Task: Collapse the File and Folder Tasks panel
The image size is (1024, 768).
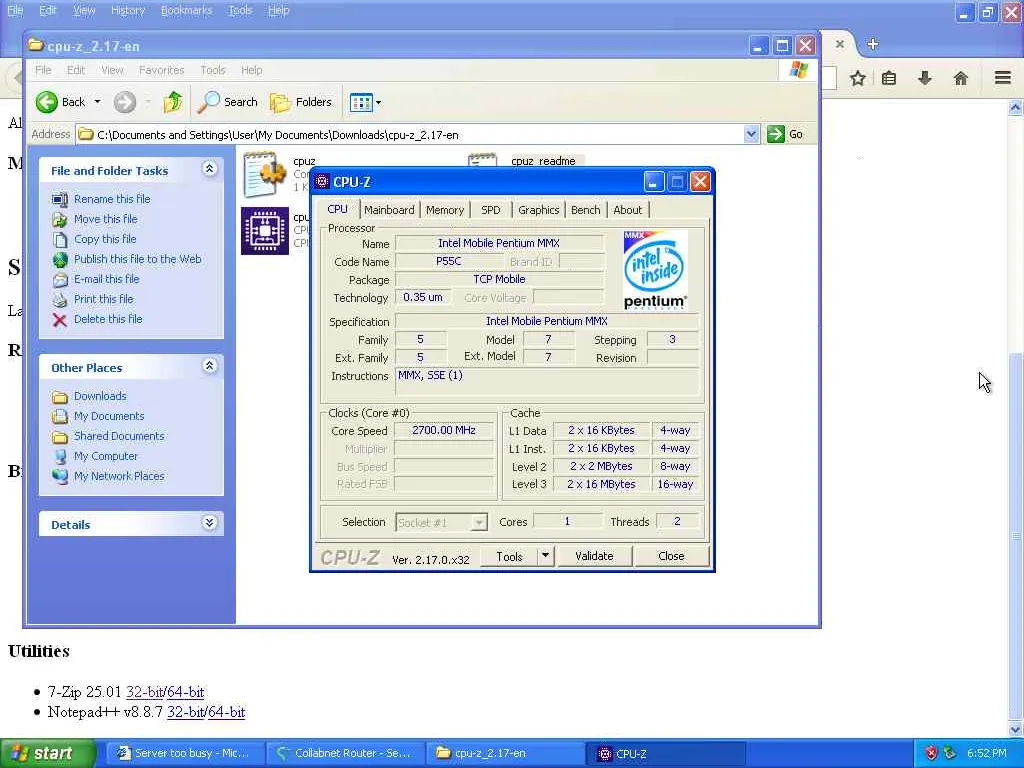Action: 209,169
